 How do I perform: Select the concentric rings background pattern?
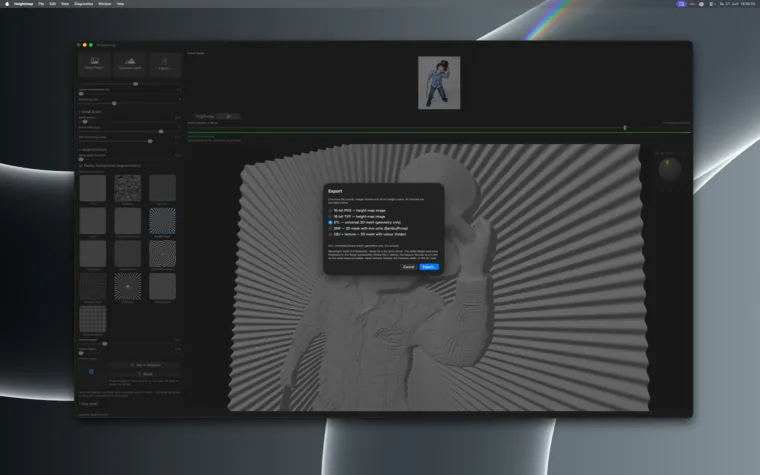pos(162,253)
